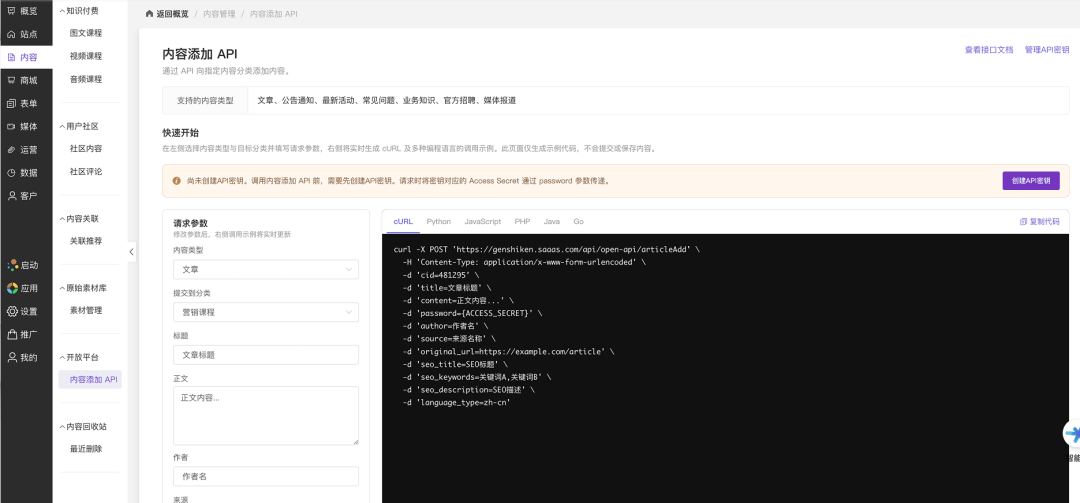
Task: Open the 查看接口文档 link
Action: (988, 50)
